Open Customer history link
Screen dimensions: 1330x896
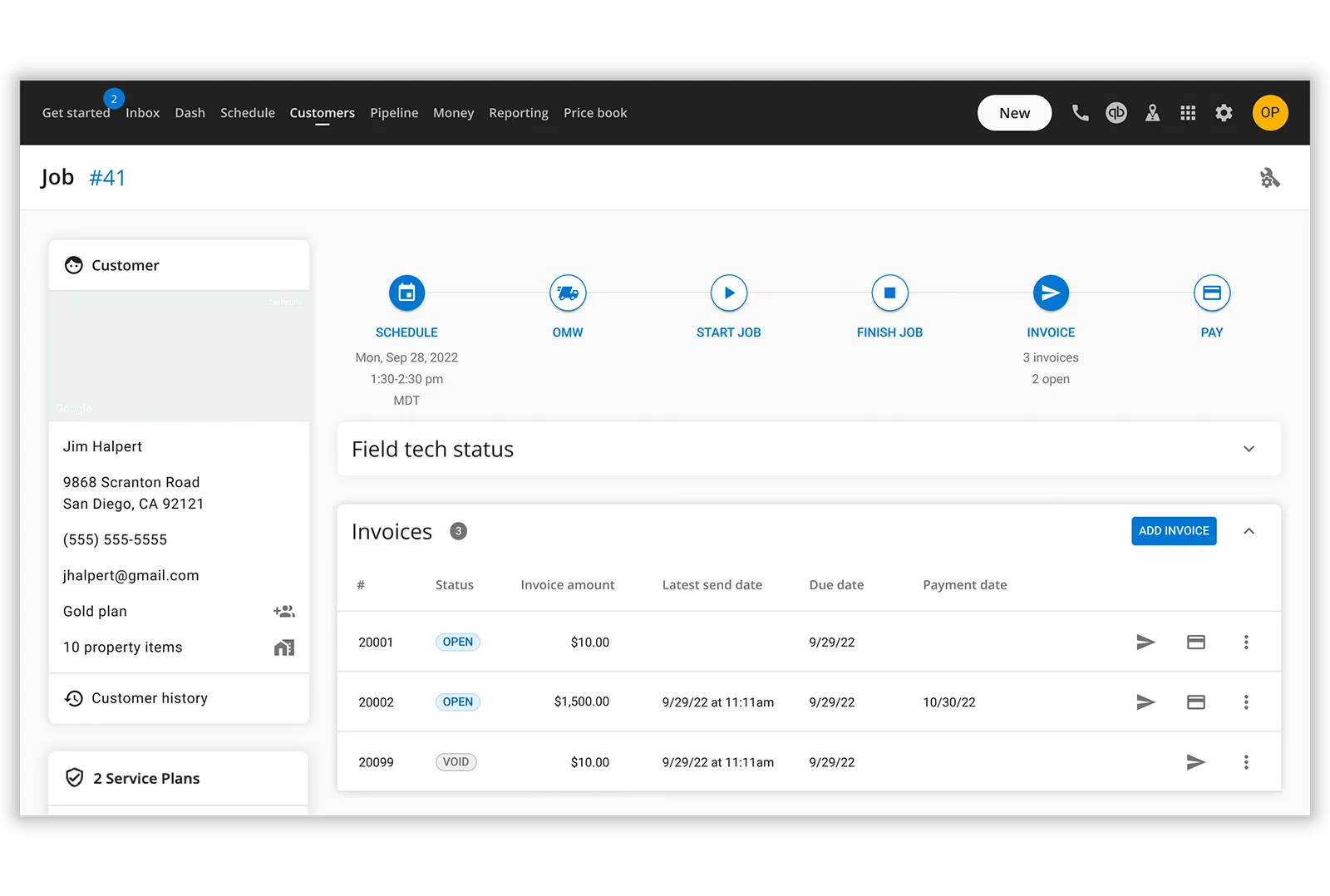150,698
